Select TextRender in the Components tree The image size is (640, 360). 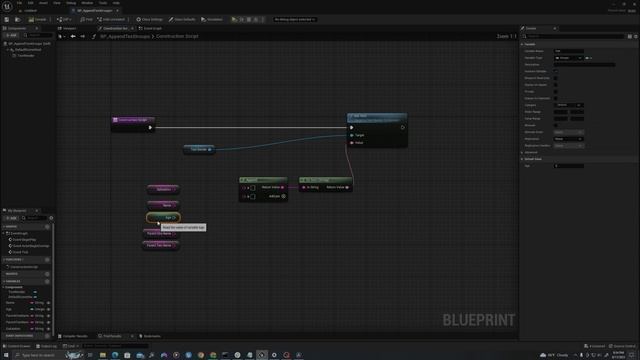[26, 56]
